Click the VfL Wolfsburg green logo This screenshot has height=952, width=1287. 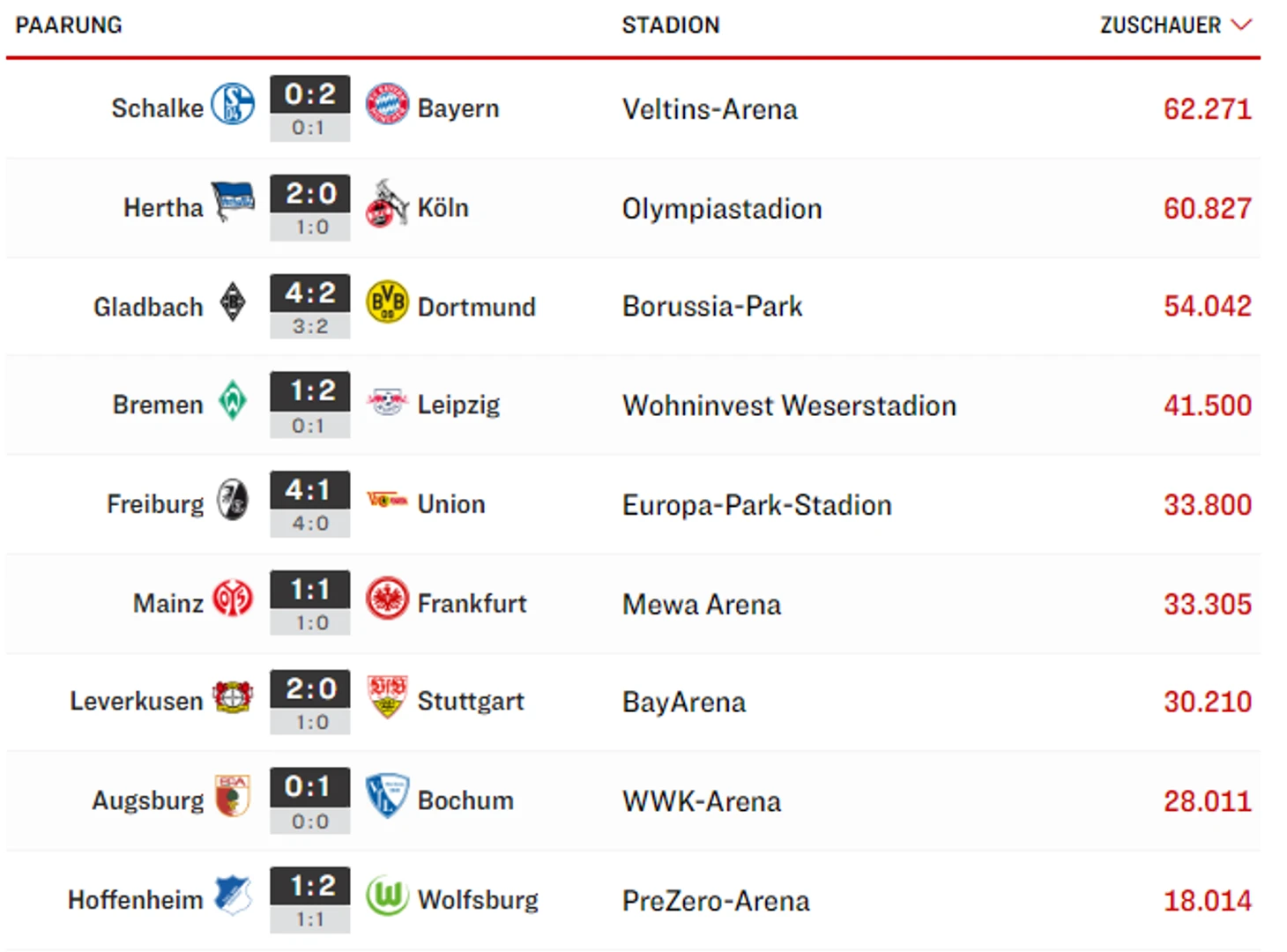(387, 896)
